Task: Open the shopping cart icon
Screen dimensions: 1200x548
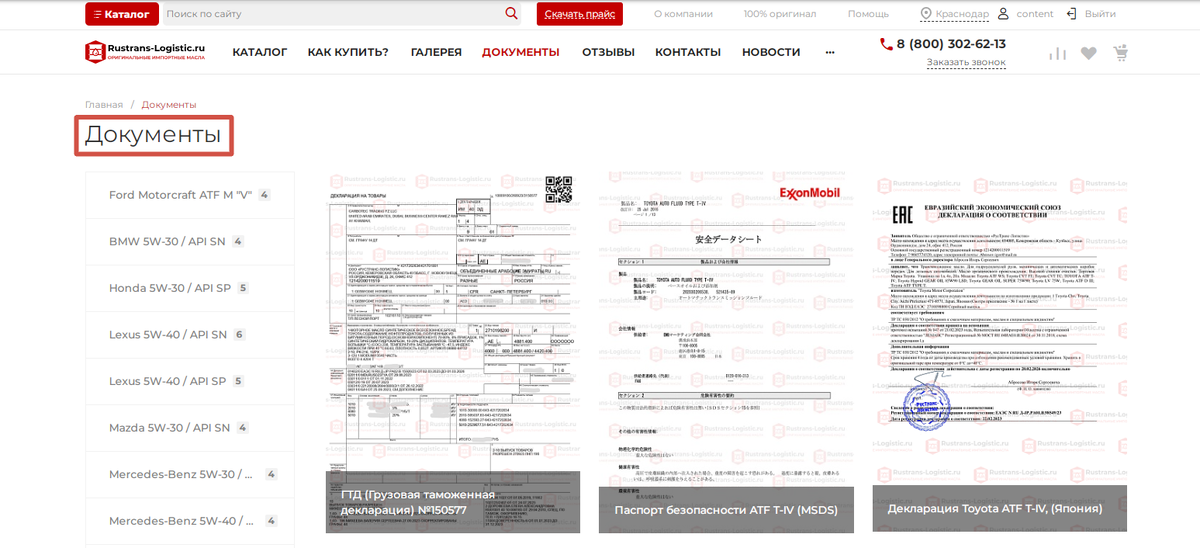Action: [x=1120, y=53]
